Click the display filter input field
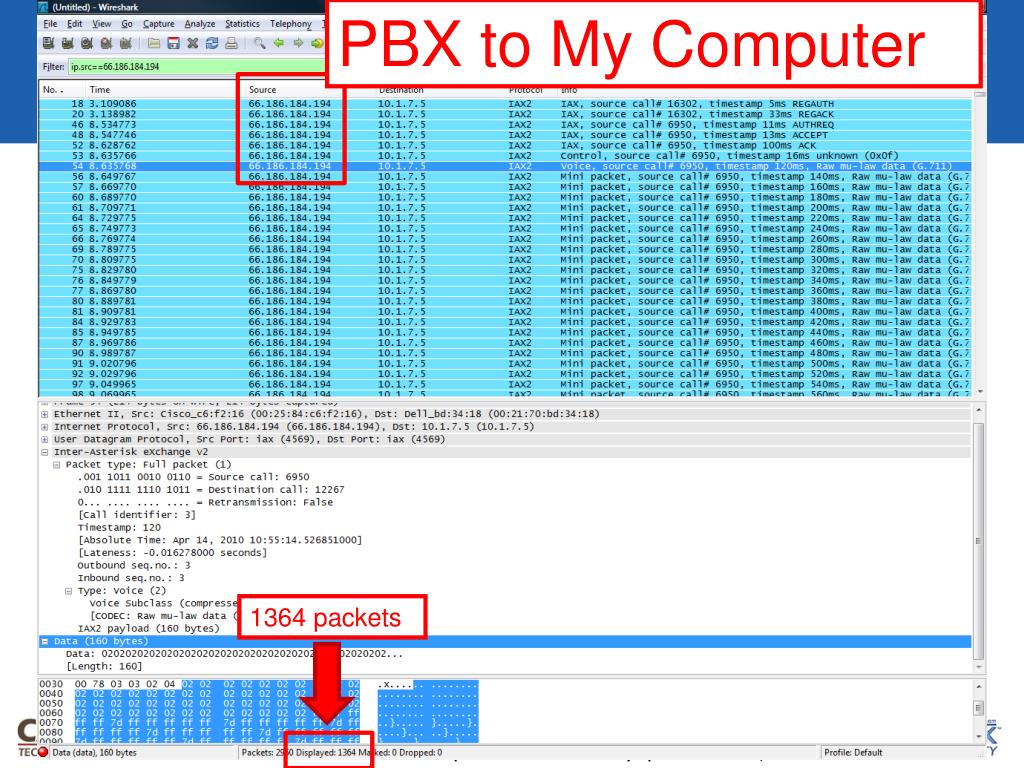 (x=197, y=67)
